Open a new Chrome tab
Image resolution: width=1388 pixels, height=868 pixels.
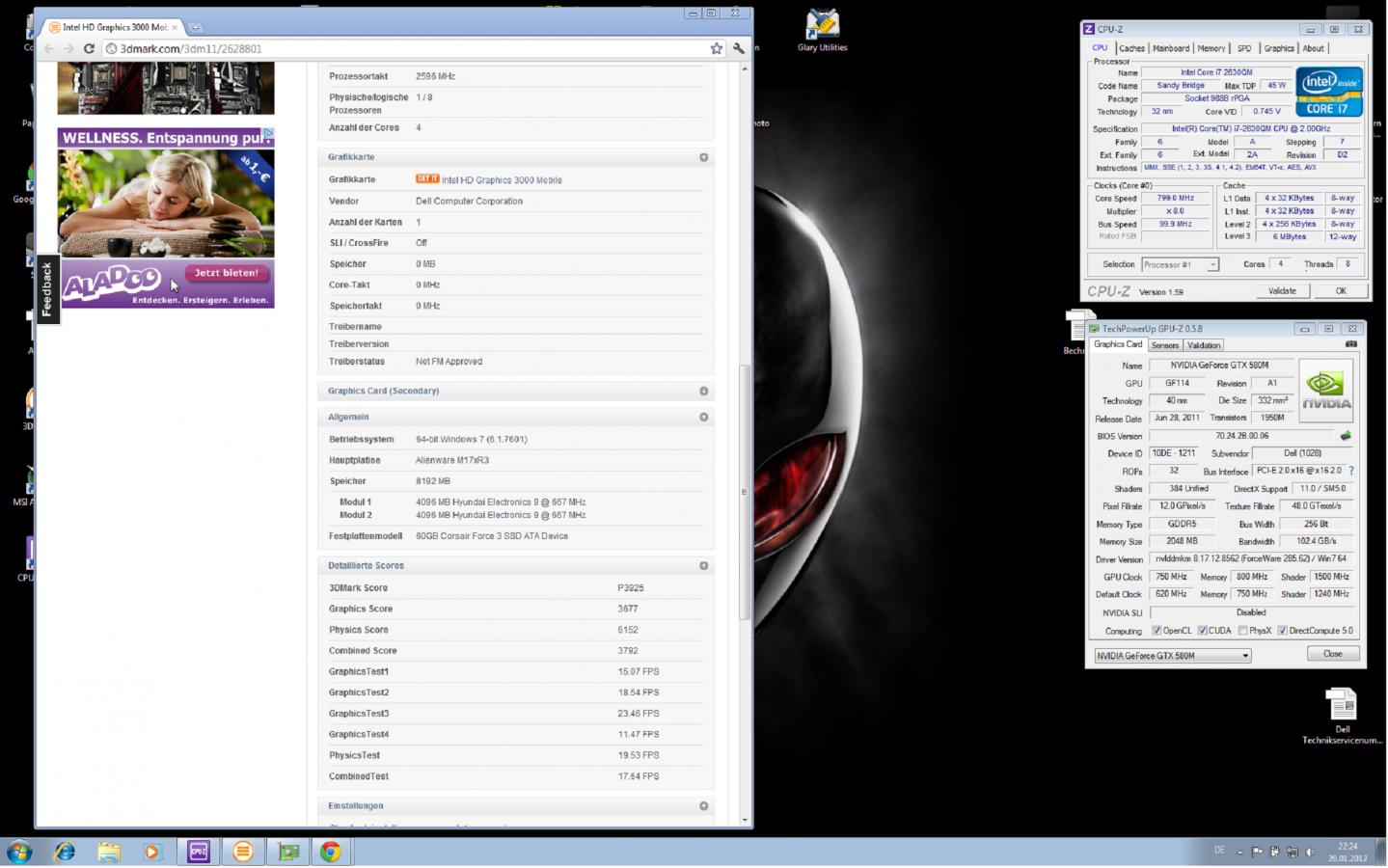195,27
